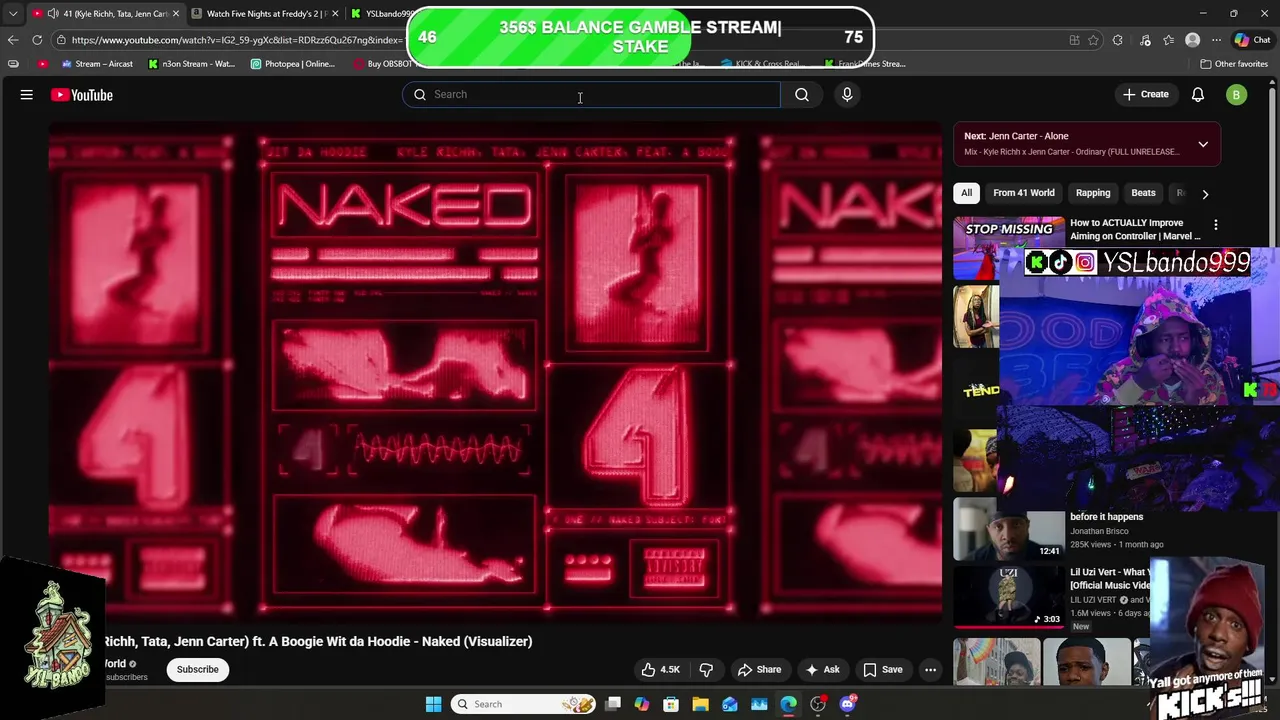
Task: Mute the playing YouTube tab speaker icon
Action: click(52, 14)
